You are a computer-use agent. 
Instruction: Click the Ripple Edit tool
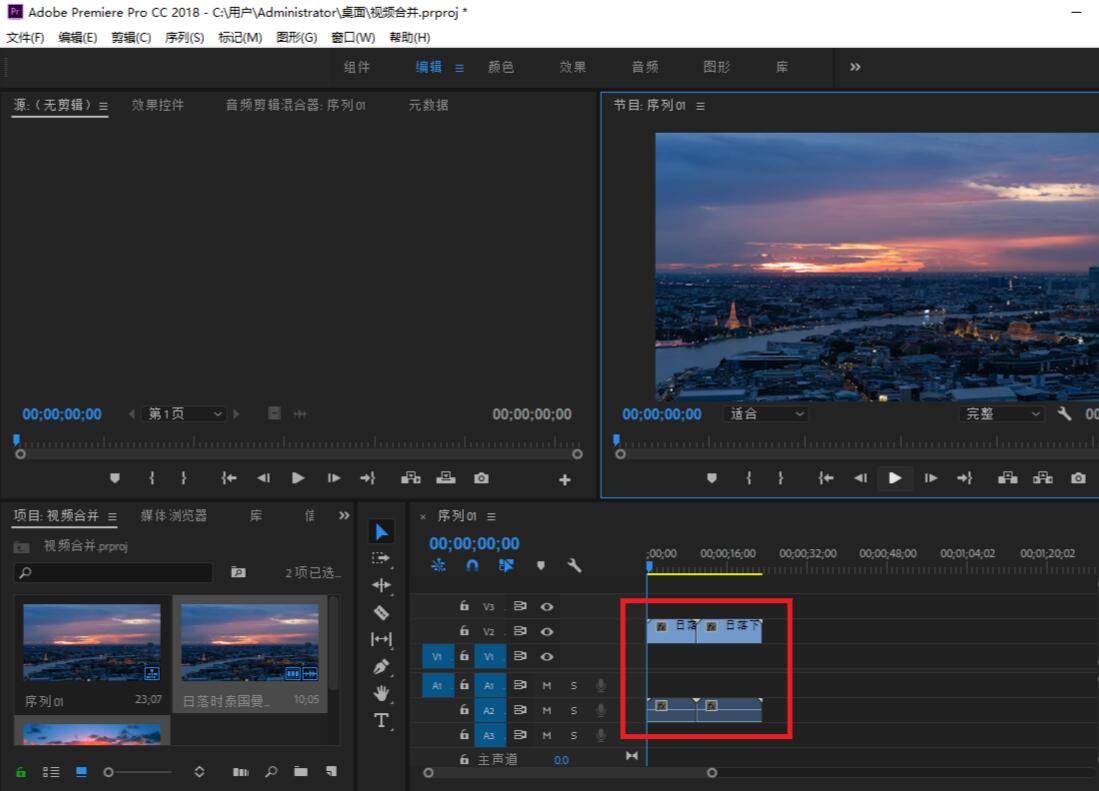(381, 585)
